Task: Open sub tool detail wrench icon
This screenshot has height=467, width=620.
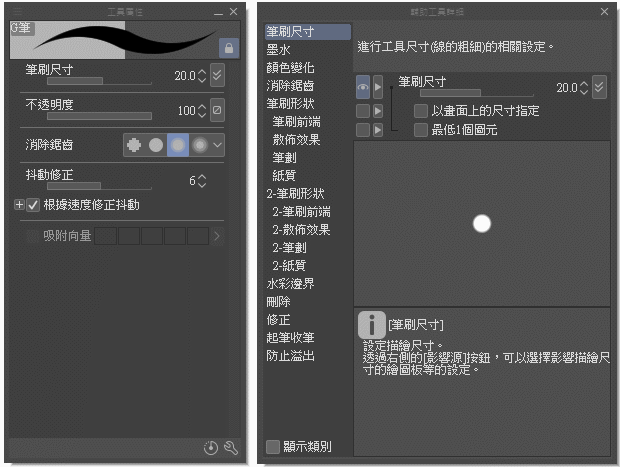Action: coord(231,448)
